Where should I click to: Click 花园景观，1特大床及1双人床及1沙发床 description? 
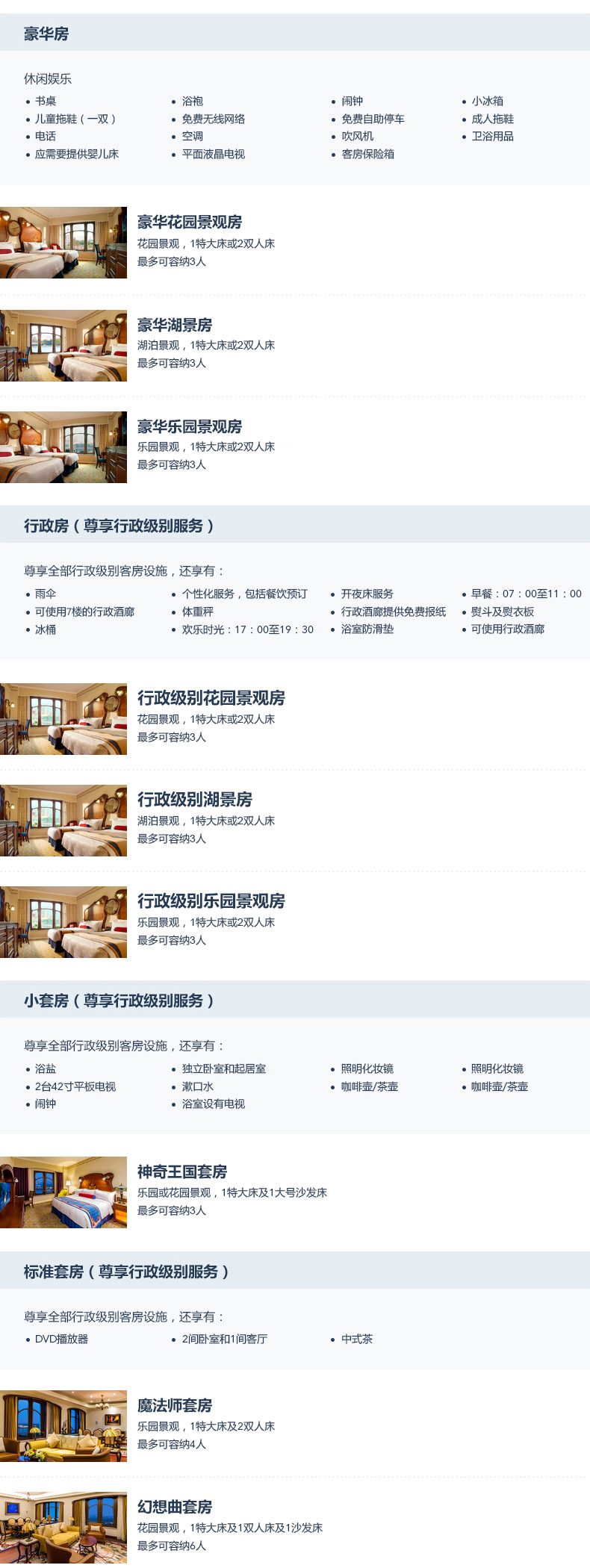point(230,1528)
